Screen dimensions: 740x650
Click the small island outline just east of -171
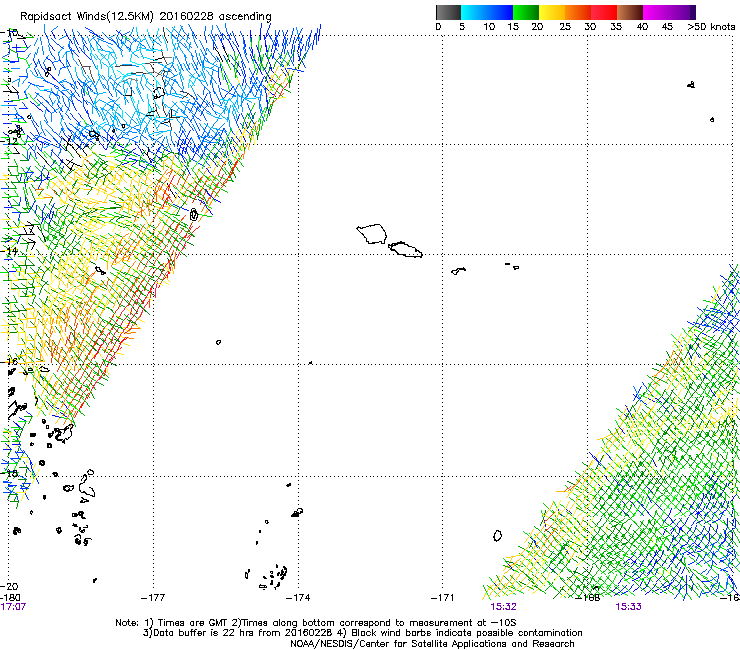[x=458, y=271]
